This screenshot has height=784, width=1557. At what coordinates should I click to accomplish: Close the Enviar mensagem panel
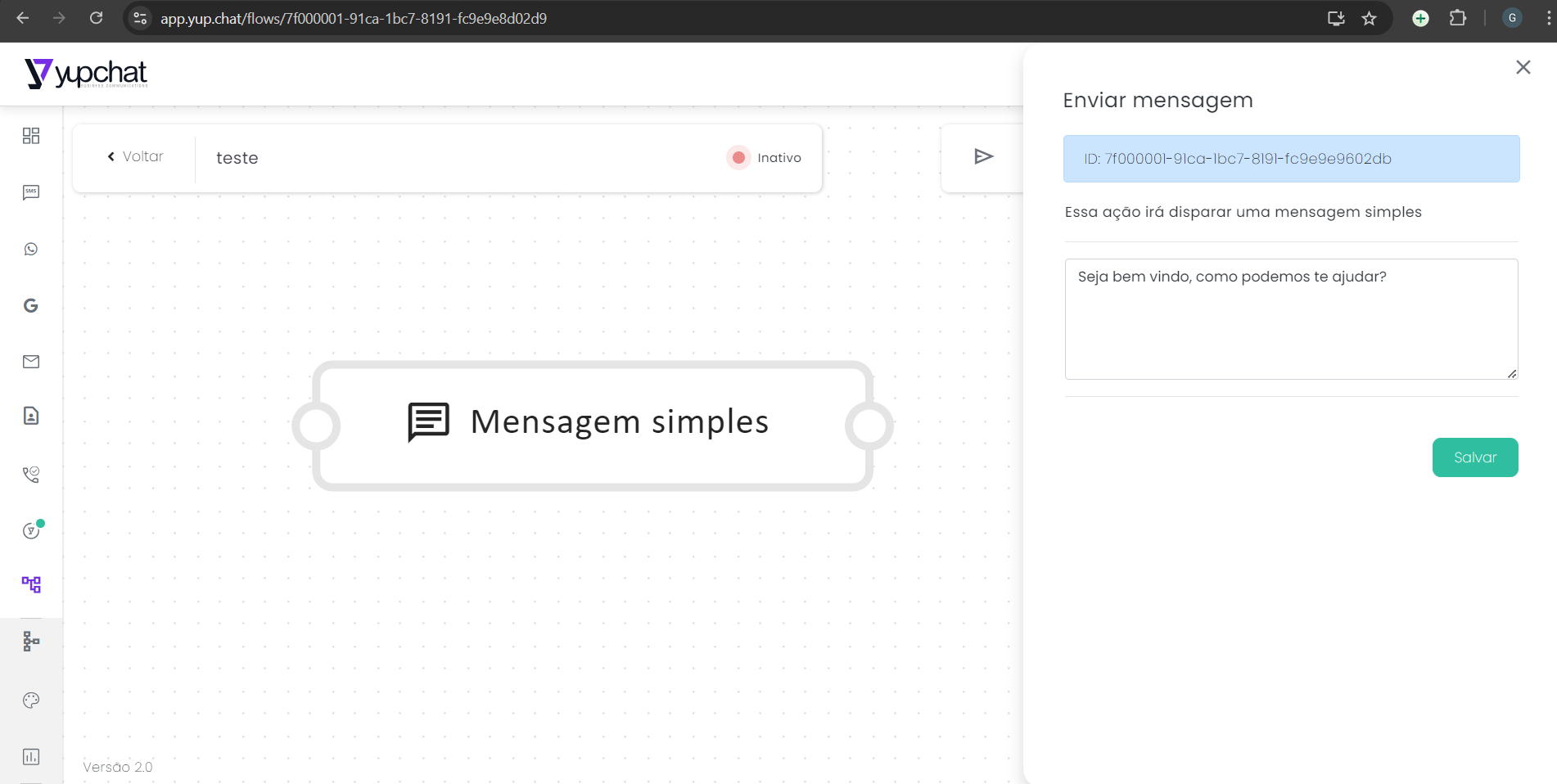click(1523, 67)
